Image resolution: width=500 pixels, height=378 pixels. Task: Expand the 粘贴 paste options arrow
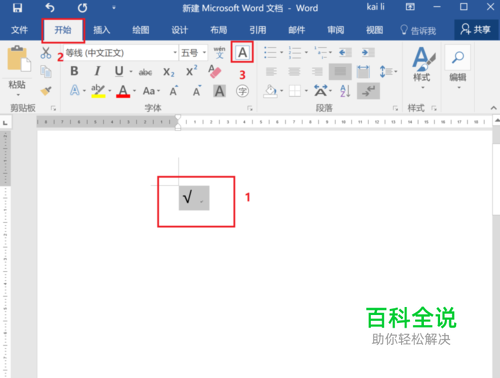17,95
